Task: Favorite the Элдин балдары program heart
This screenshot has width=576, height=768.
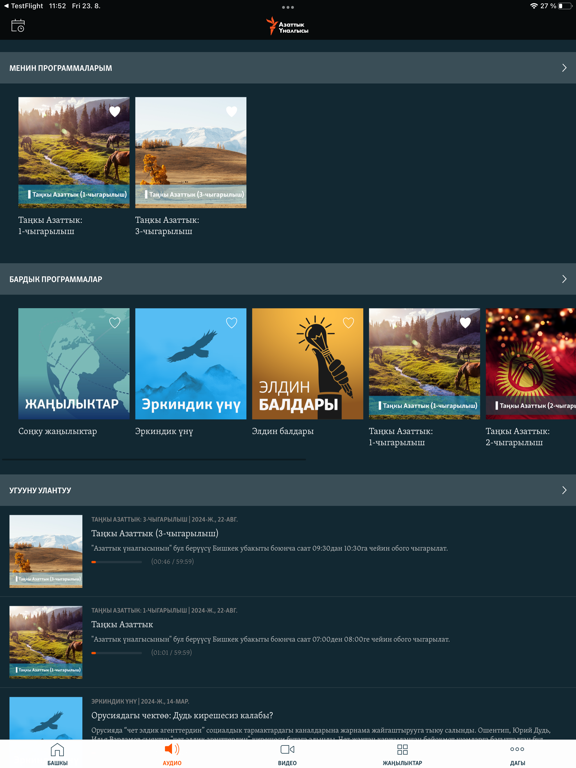Action: [x=348, y=322]
